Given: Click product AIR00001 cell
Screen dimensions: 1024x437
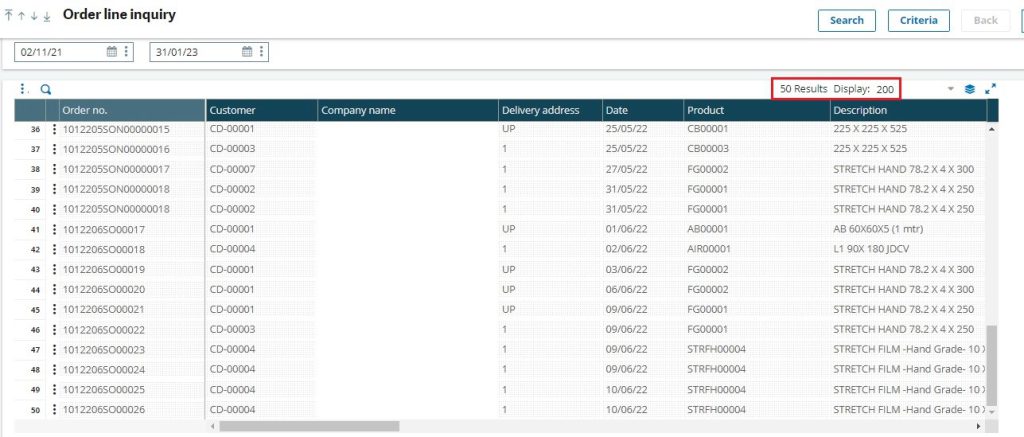Looking at the screenshot, I should pos(757,249).
